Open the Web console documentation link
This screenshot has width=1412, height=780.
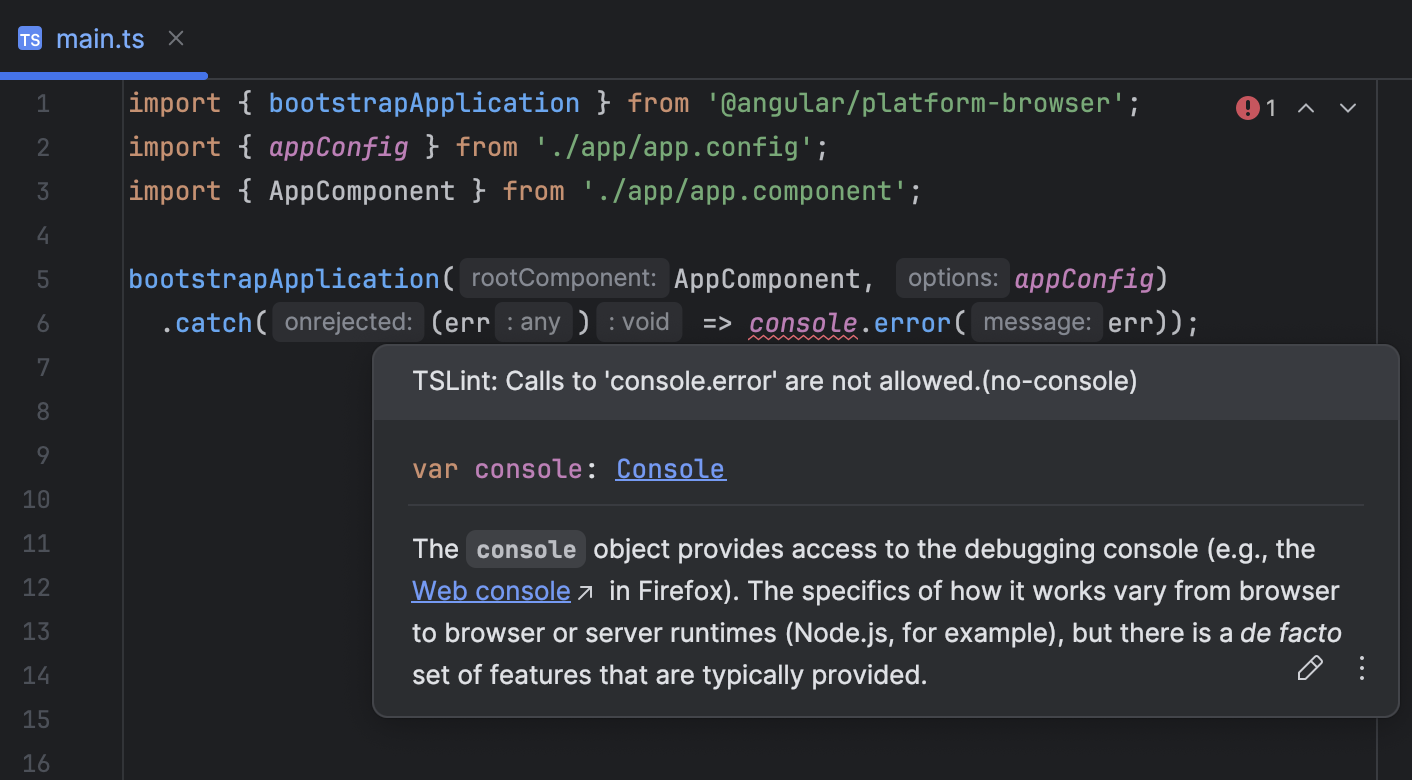point(490,591)
